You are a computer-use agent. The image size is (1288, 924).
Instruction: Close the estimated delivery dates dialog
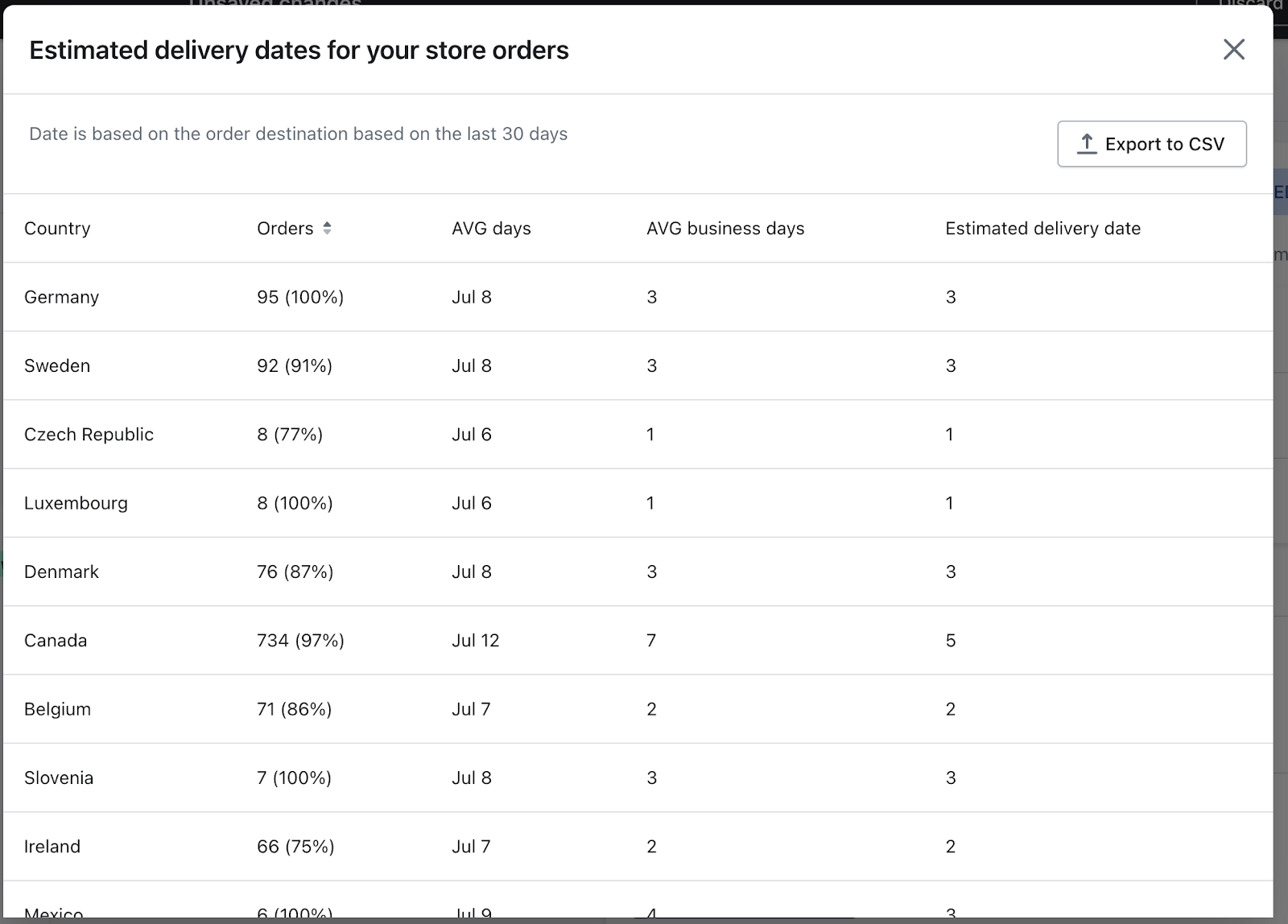(1233, 50)
